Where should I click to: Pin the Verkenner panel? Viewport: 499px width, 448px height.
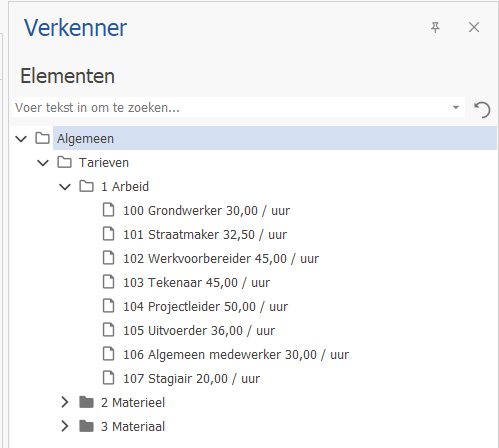click(435, 27)
